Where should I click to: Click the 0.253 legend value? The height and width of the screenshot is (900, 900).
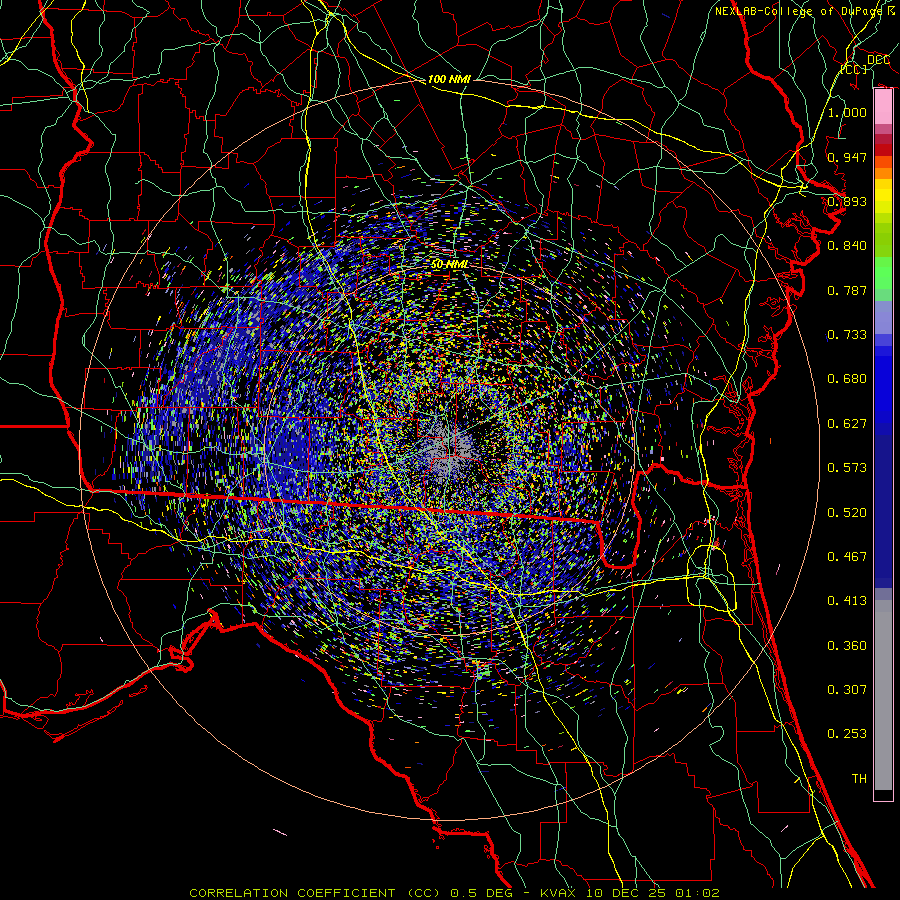pos(847,734)
